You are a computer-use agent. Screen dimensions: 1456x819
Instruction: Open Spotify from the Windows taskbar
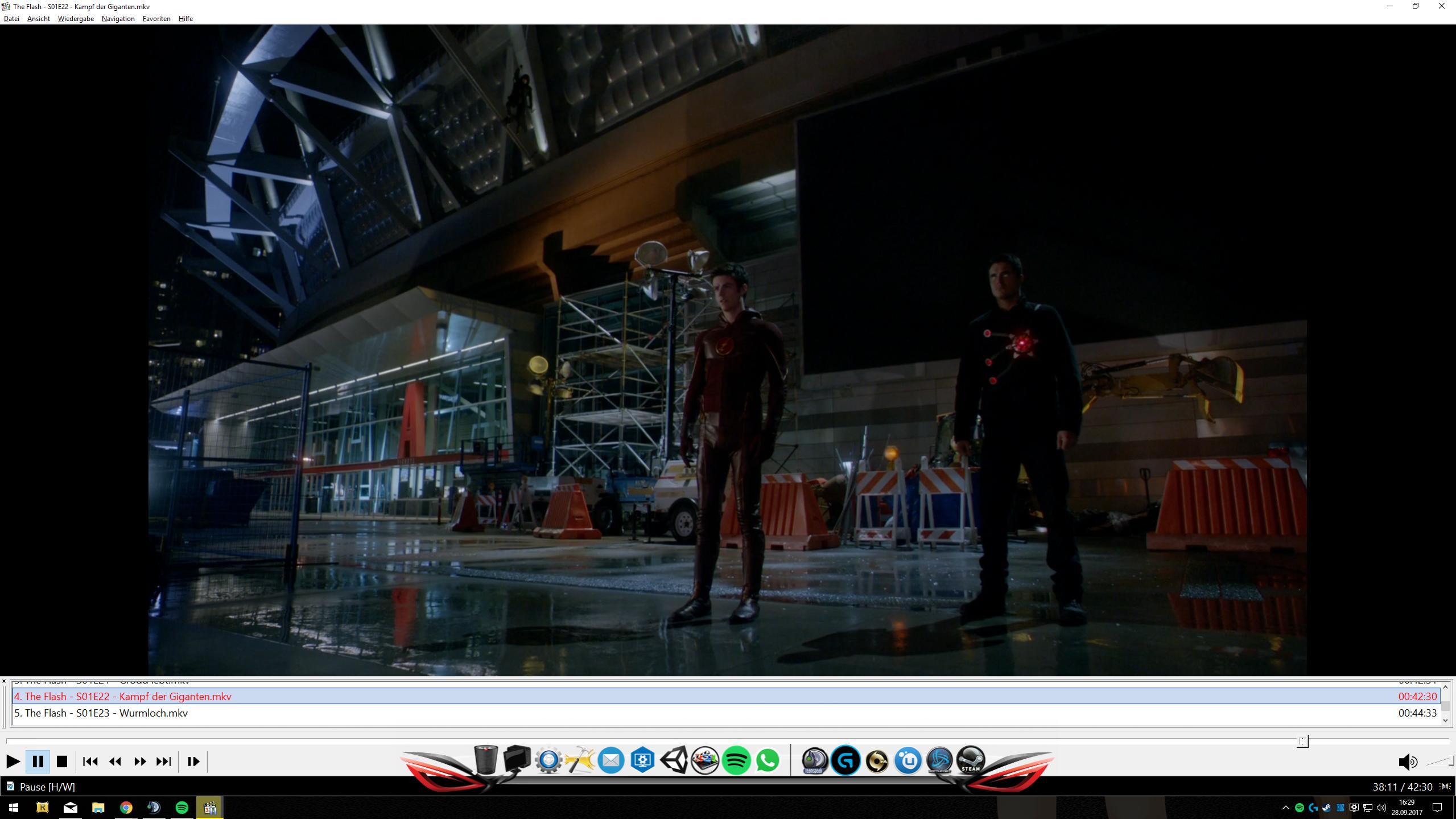[x=182, y=808]
